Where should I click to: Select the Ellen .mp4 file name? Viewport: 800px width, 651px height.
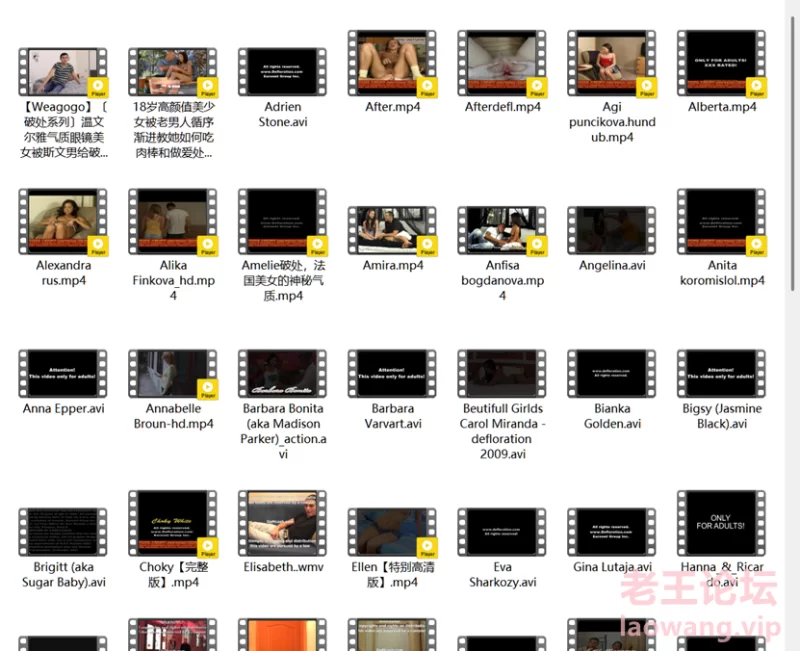click(x=392, y=574)
